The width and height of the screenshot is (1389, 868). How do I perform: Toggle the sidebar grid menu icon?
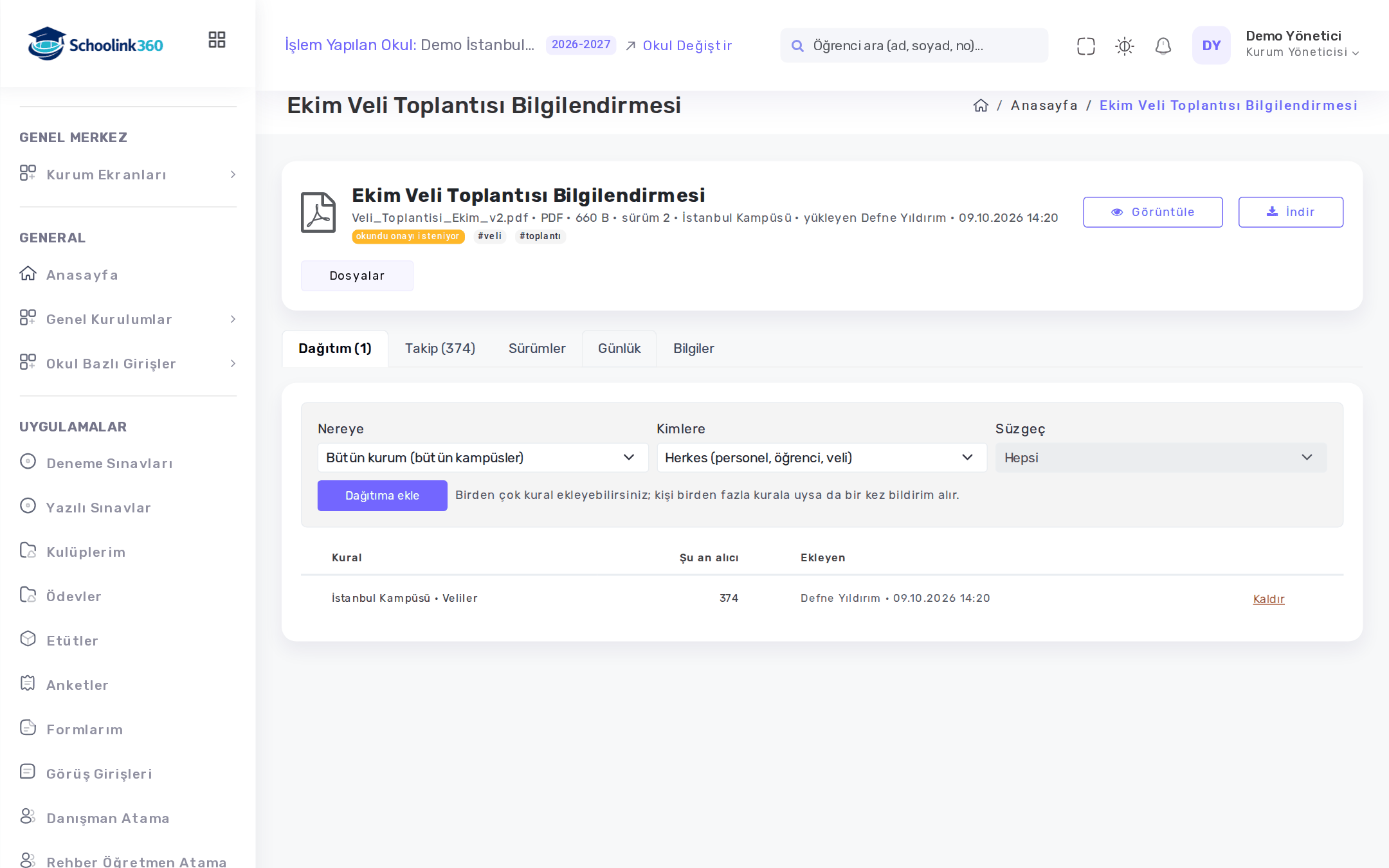(217, 40)
